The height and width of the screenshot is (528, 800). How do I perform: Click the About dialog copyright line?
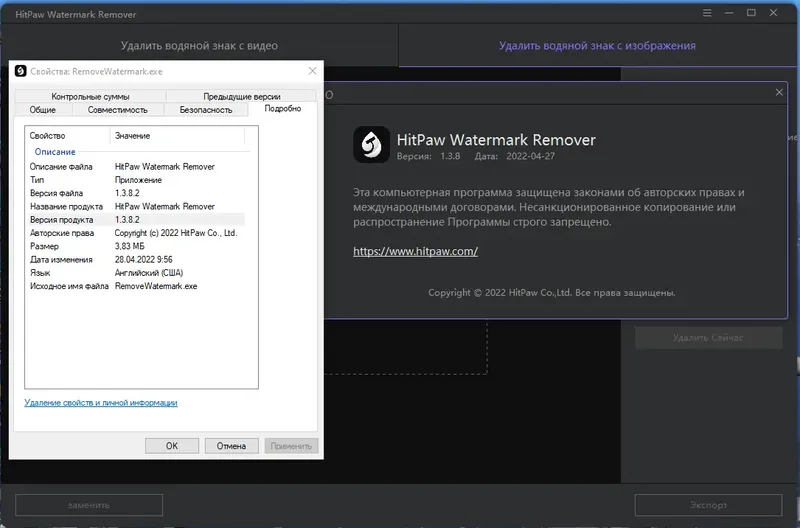(x=552, y=293)
